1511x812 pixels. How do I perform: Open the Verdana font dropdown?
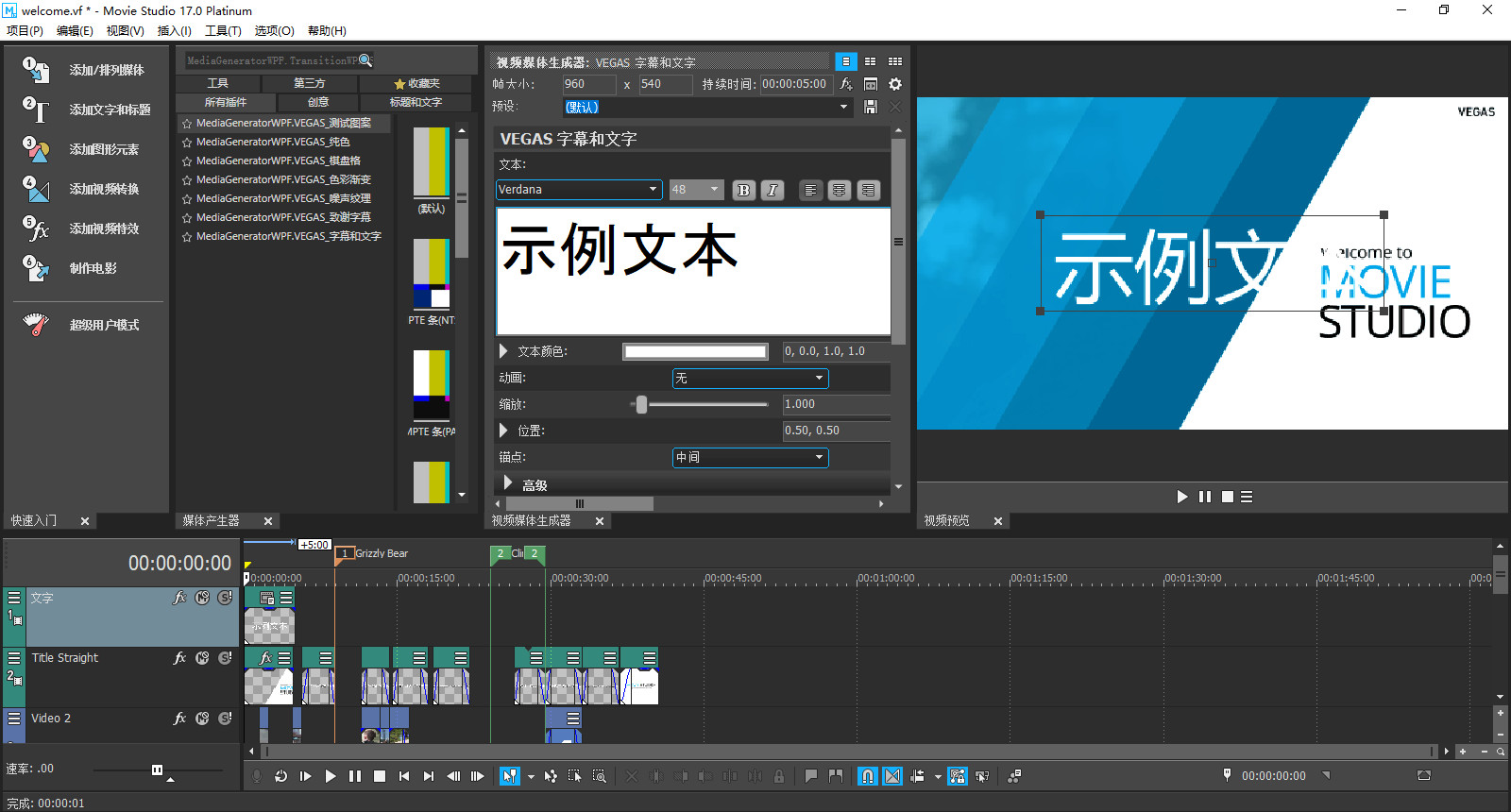[x=579, y=190]
